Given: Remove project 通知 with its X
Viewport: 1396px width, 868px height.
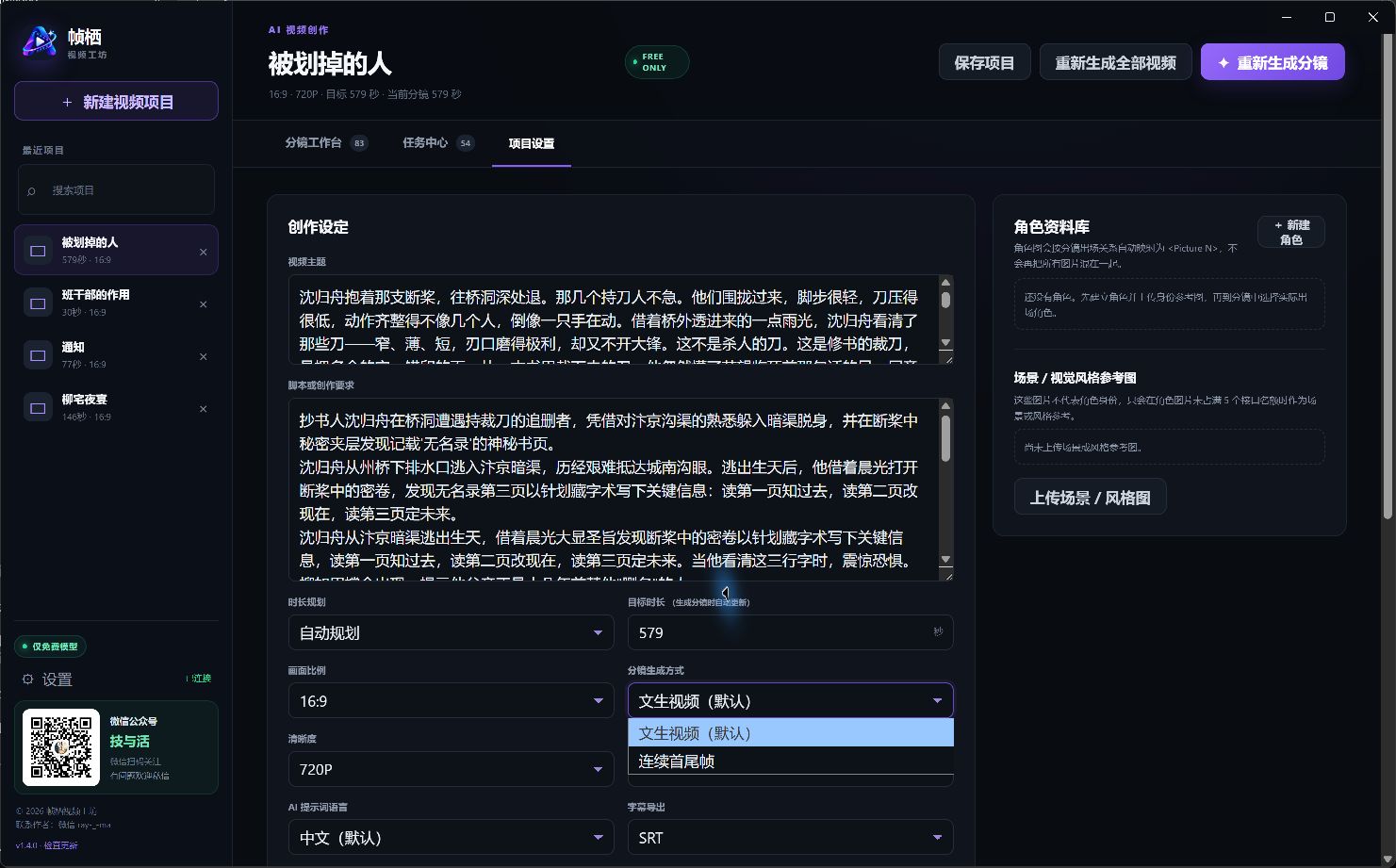Looking at the screenshot, I should [203, 356].
